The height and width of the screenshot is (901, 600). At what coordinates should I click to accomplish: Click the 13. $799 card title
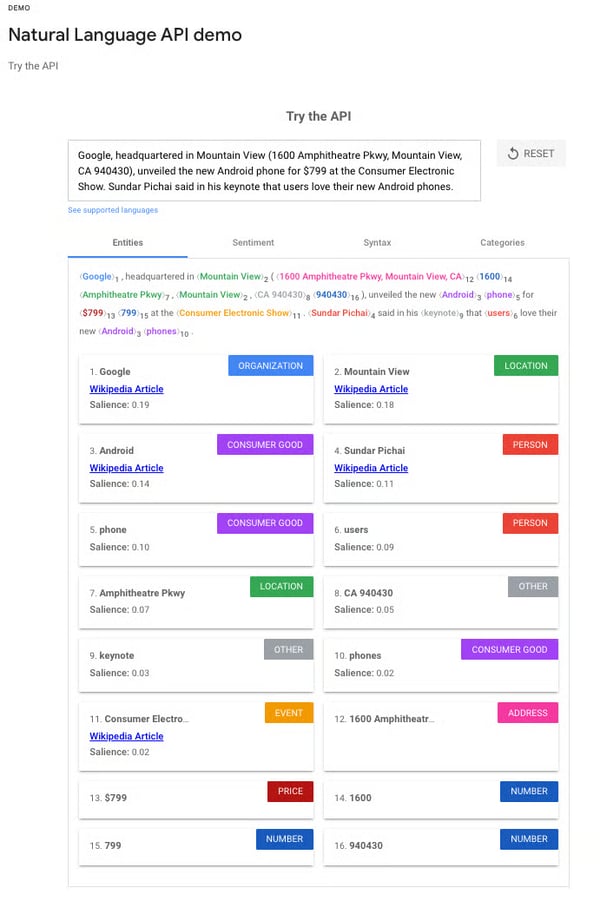[x=108, y=798]
